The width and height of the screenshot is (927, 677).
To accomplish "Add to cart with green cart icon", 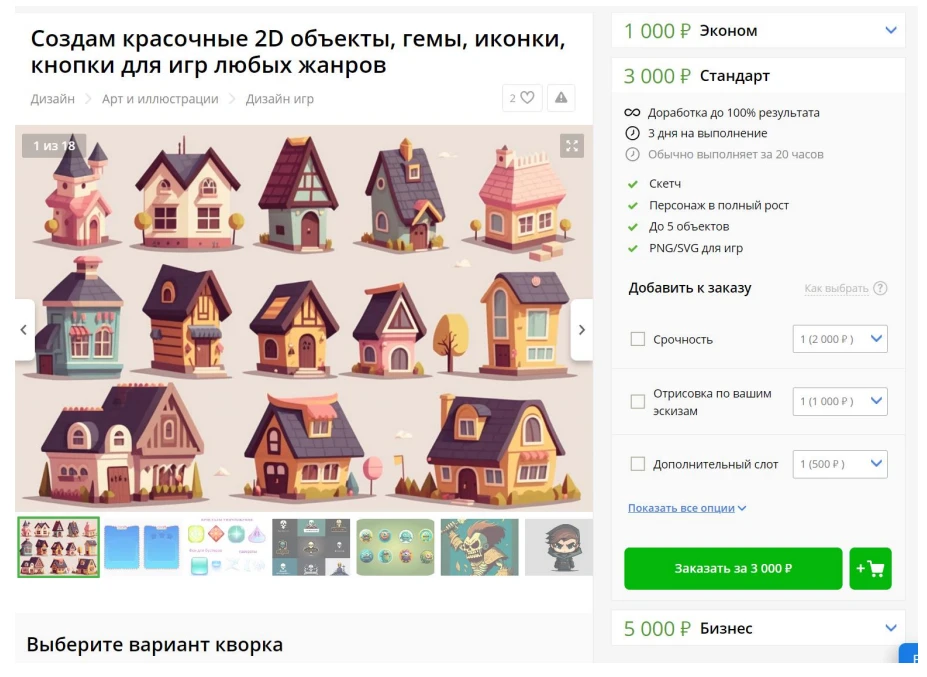I will point(870,569).
